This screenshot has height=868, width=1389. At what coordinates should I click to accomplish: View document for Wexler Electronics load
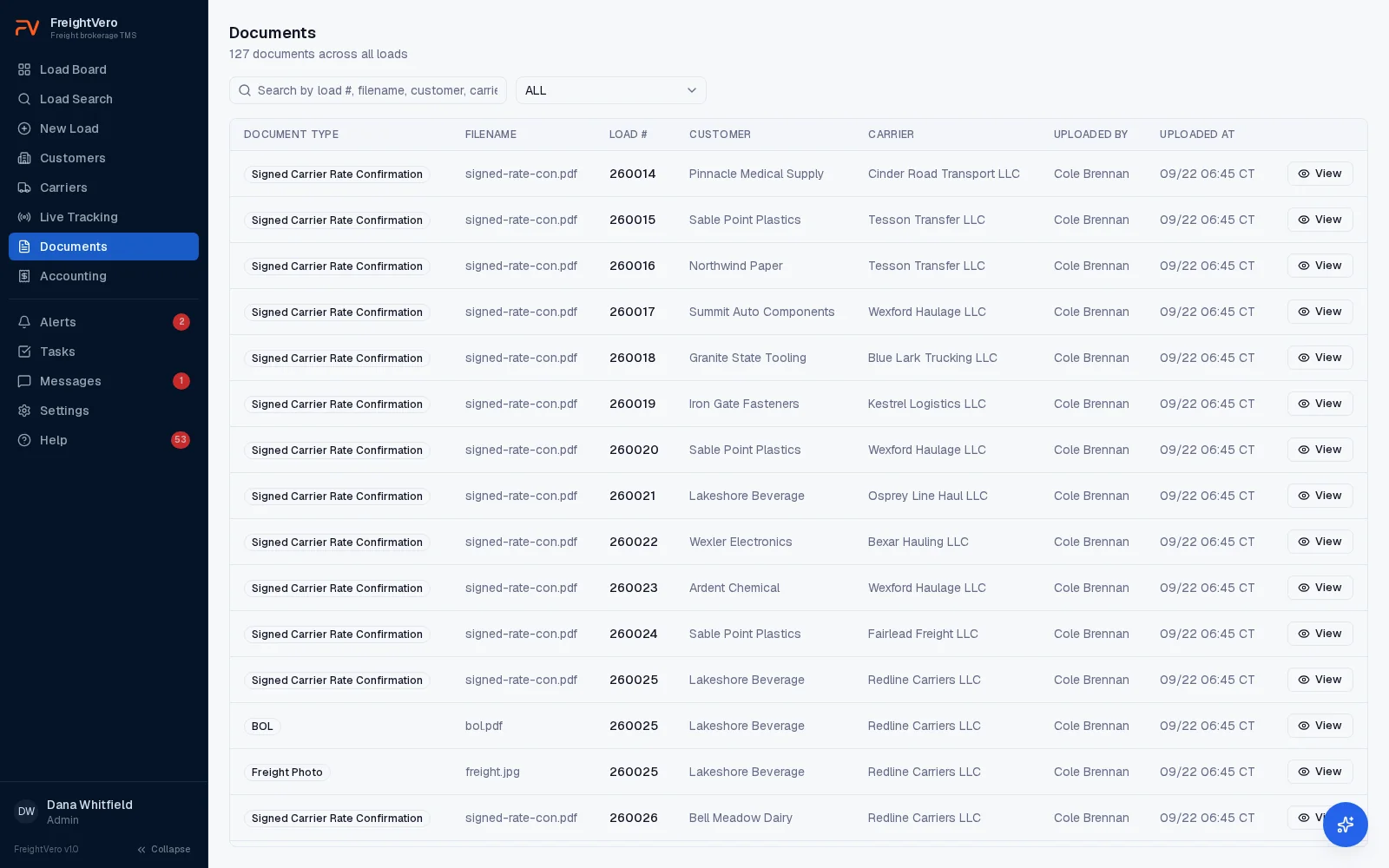pos(1320,542)
